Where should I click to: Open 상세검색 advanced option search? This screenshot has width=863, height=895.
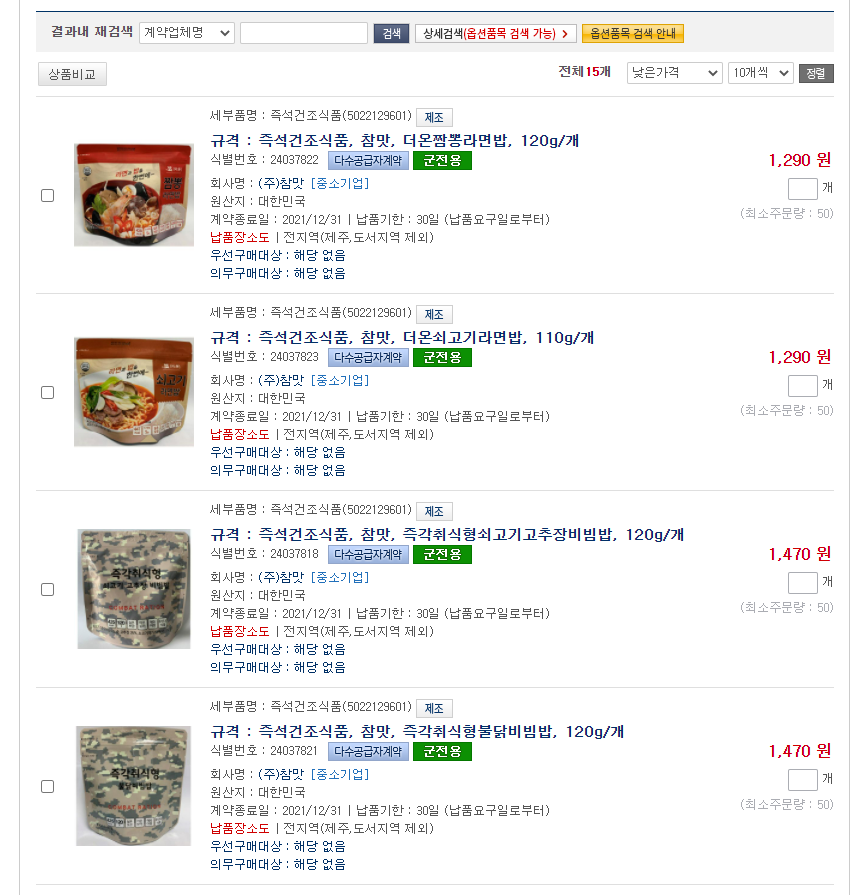pos(495,34)
